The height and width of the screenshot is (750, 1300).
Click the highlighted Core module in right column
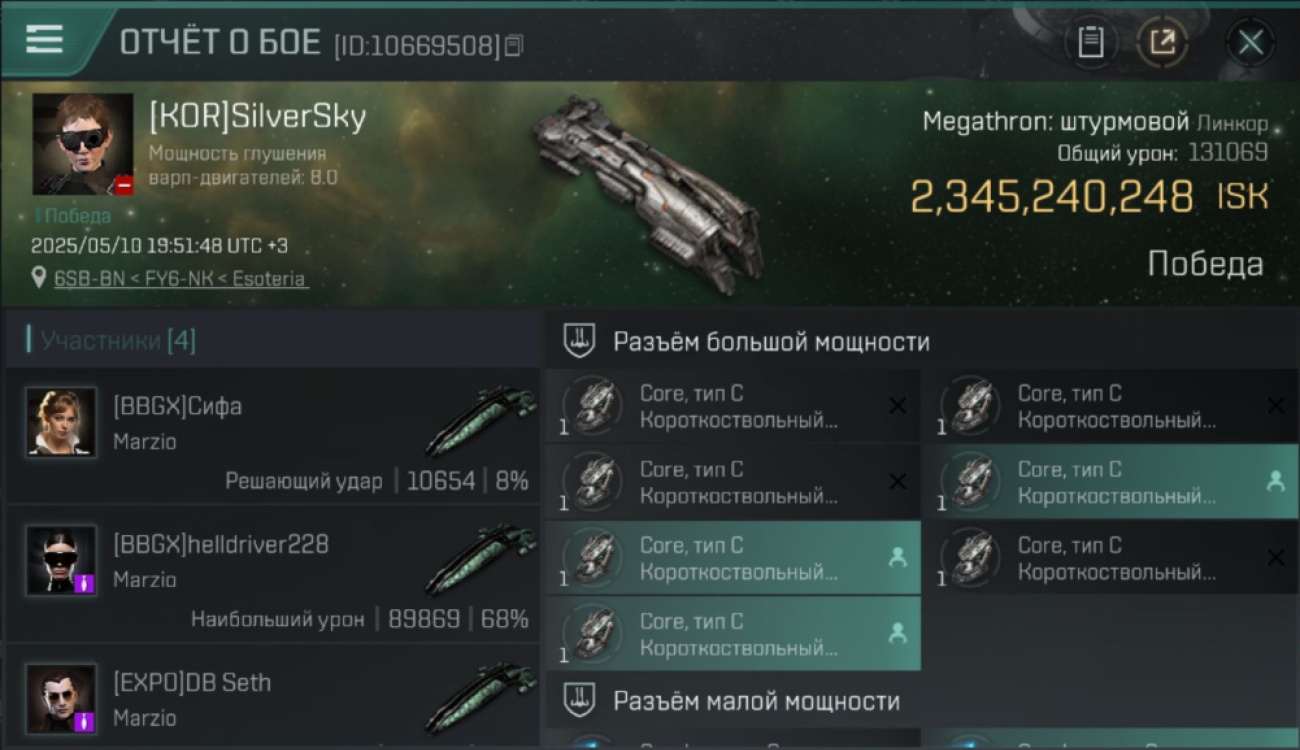1109,482
